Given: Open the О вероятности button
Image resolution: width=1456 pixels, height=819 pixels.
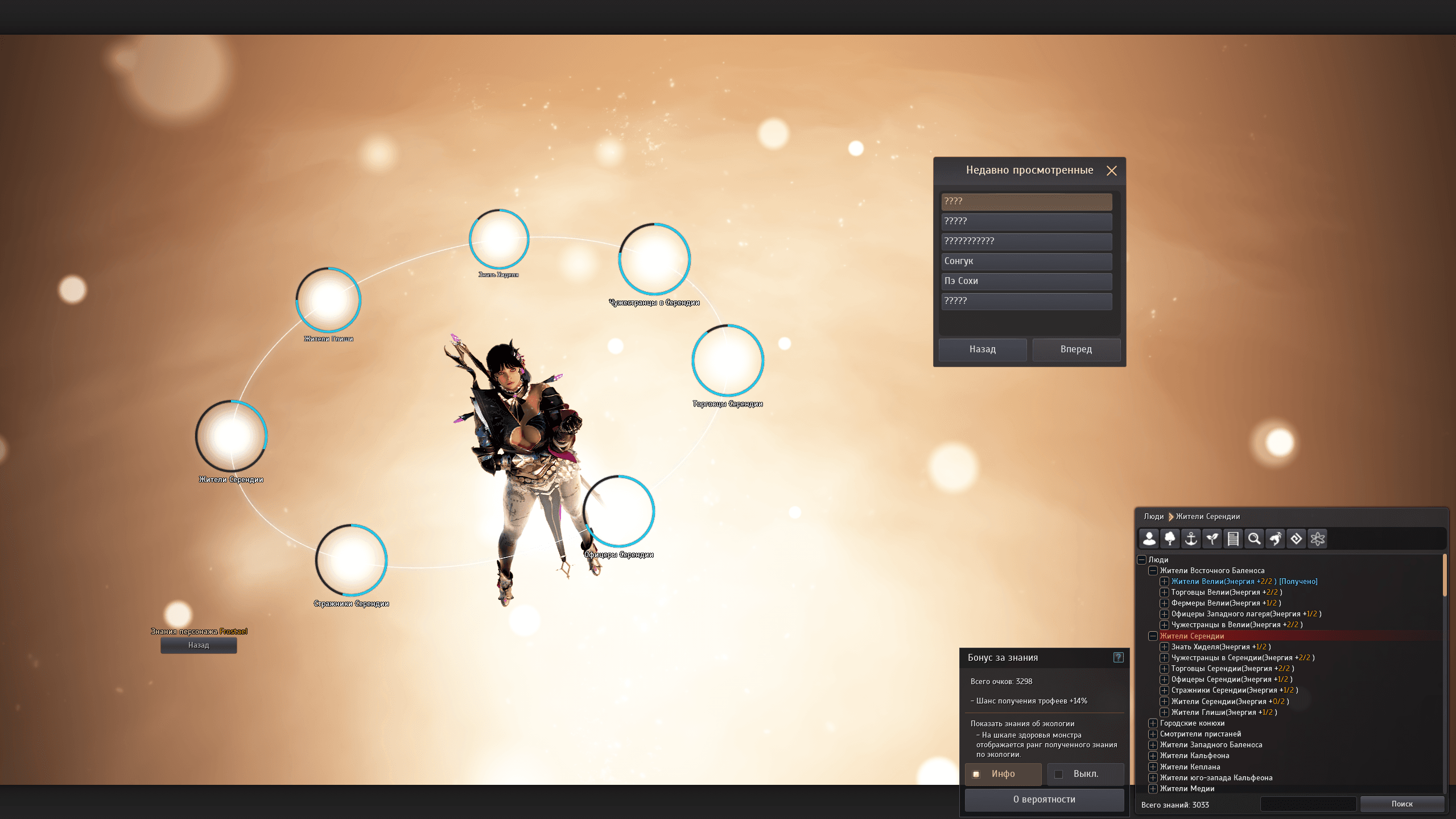Looking at the screenshot, I should (x=1044, y=800).
